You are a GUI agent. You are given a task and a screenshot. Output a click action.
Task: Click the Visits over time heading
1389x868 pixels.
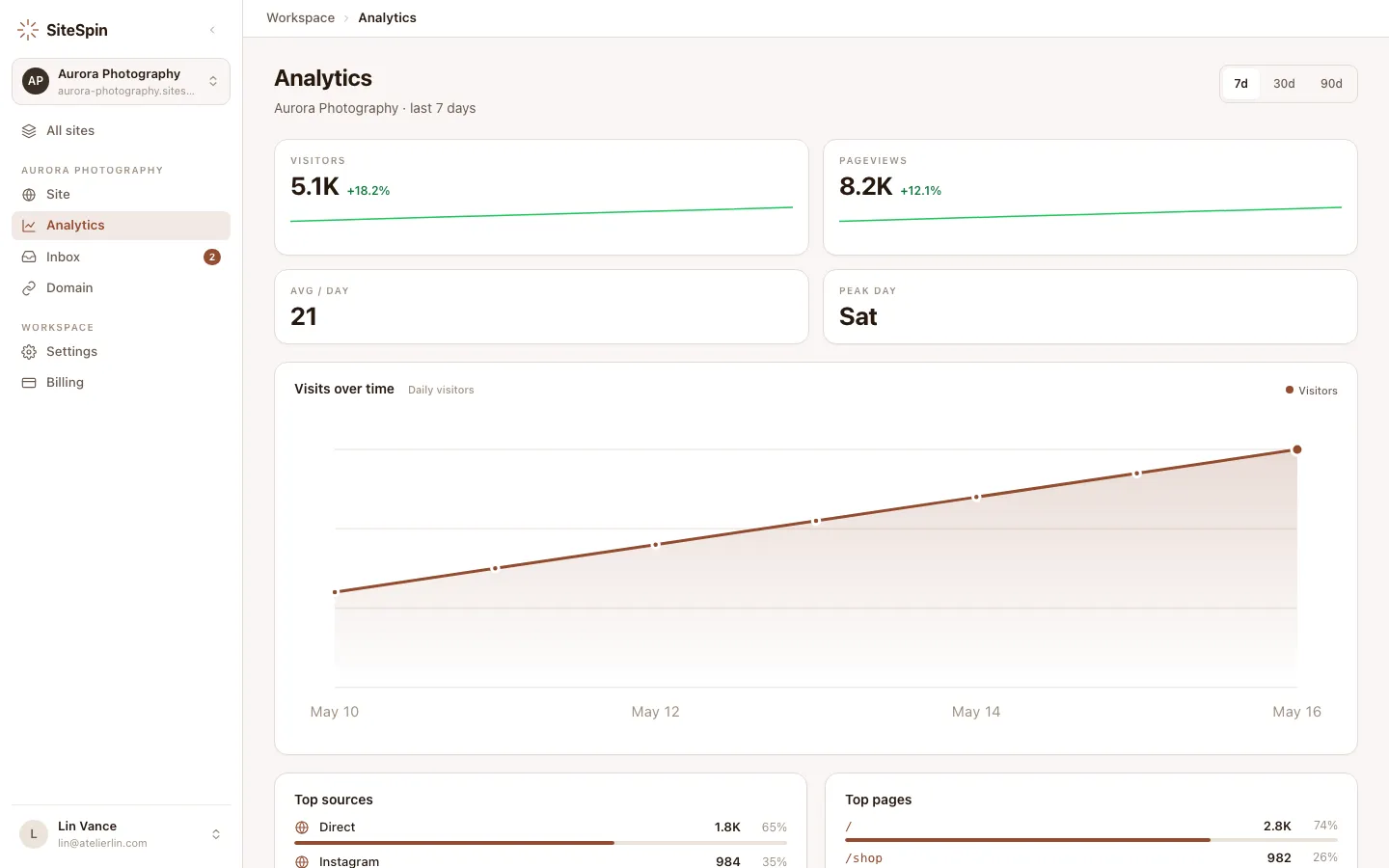[x=344, y=390]
